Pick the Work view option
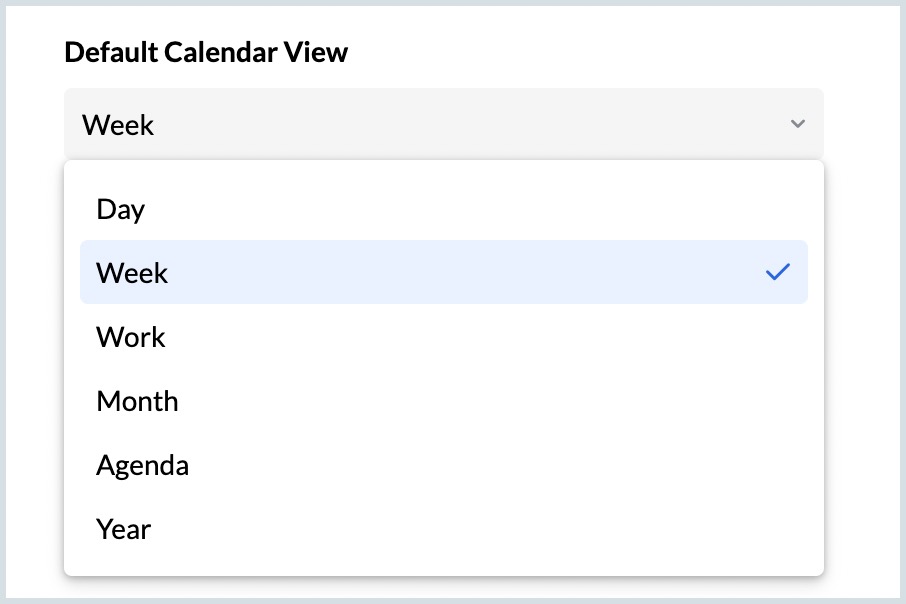The height and width of the screenshot is (604, 906). point(131,337)
